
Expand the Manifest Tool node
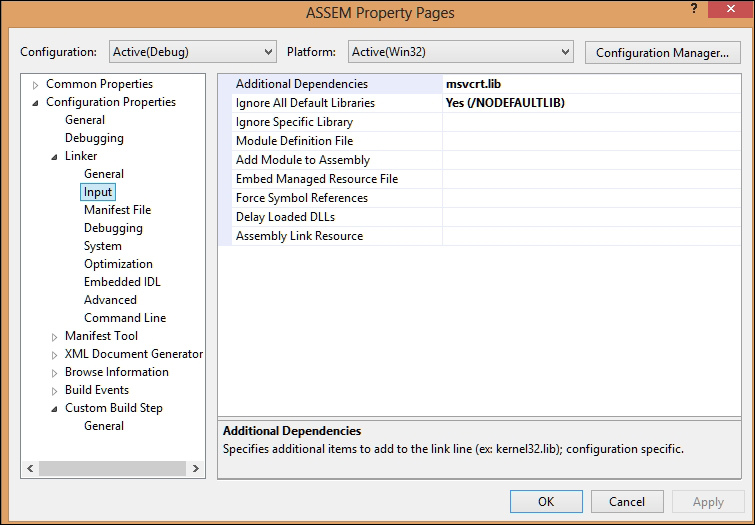coord(56,337)
